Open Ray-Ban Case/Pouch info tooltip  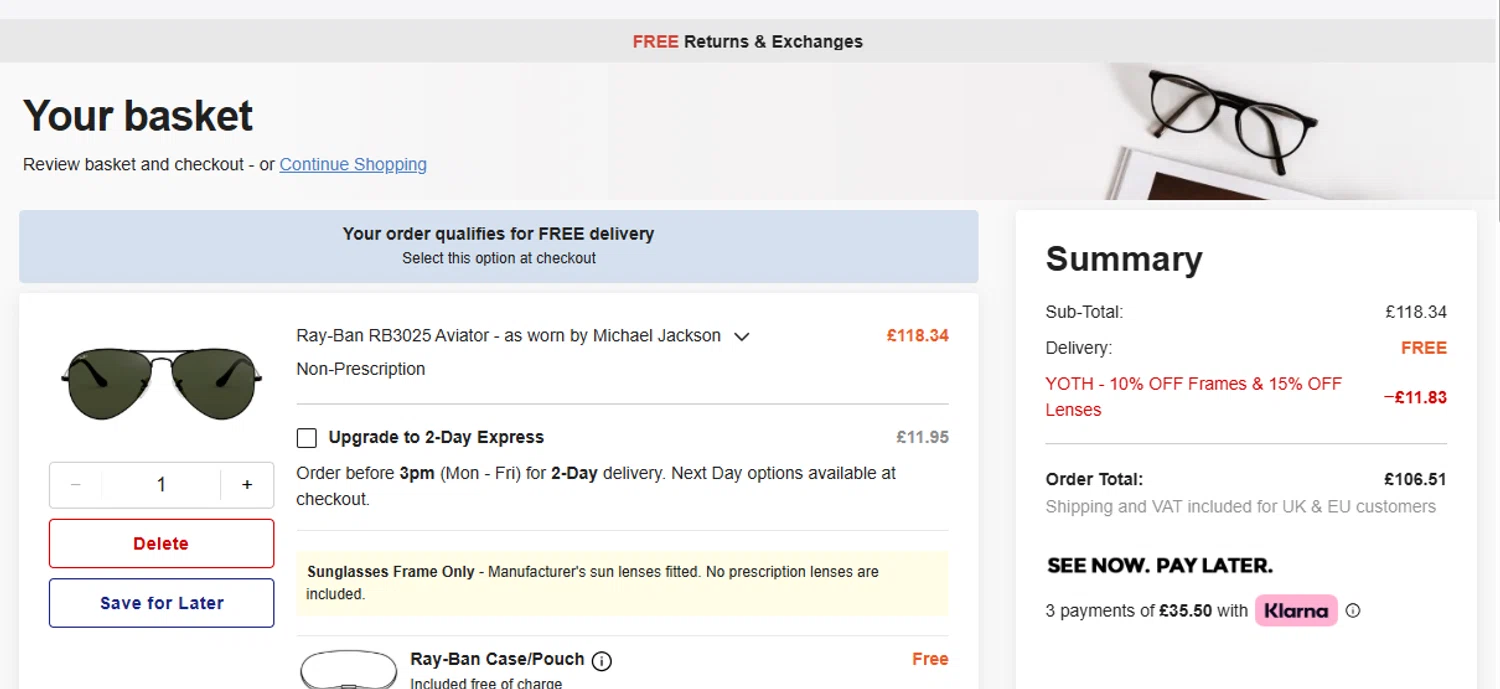(x=601, y=661)
